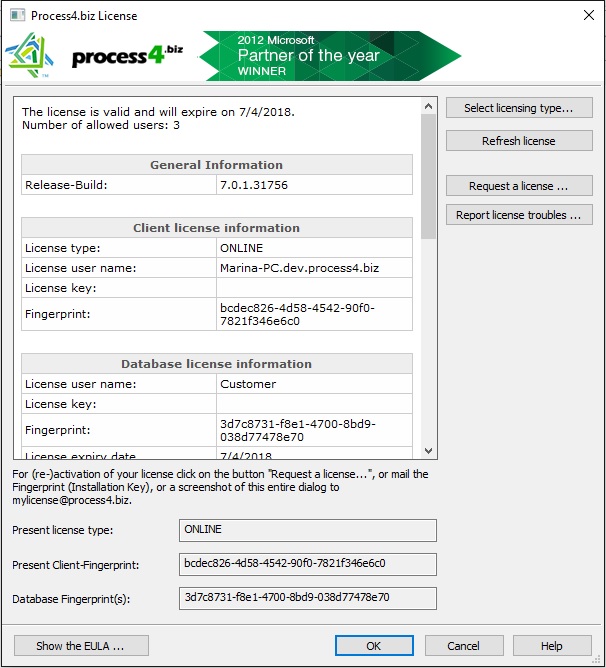Viewport: 606px width, 668px height.
Task: Cancel the license dialog
Action: (464, 646)
